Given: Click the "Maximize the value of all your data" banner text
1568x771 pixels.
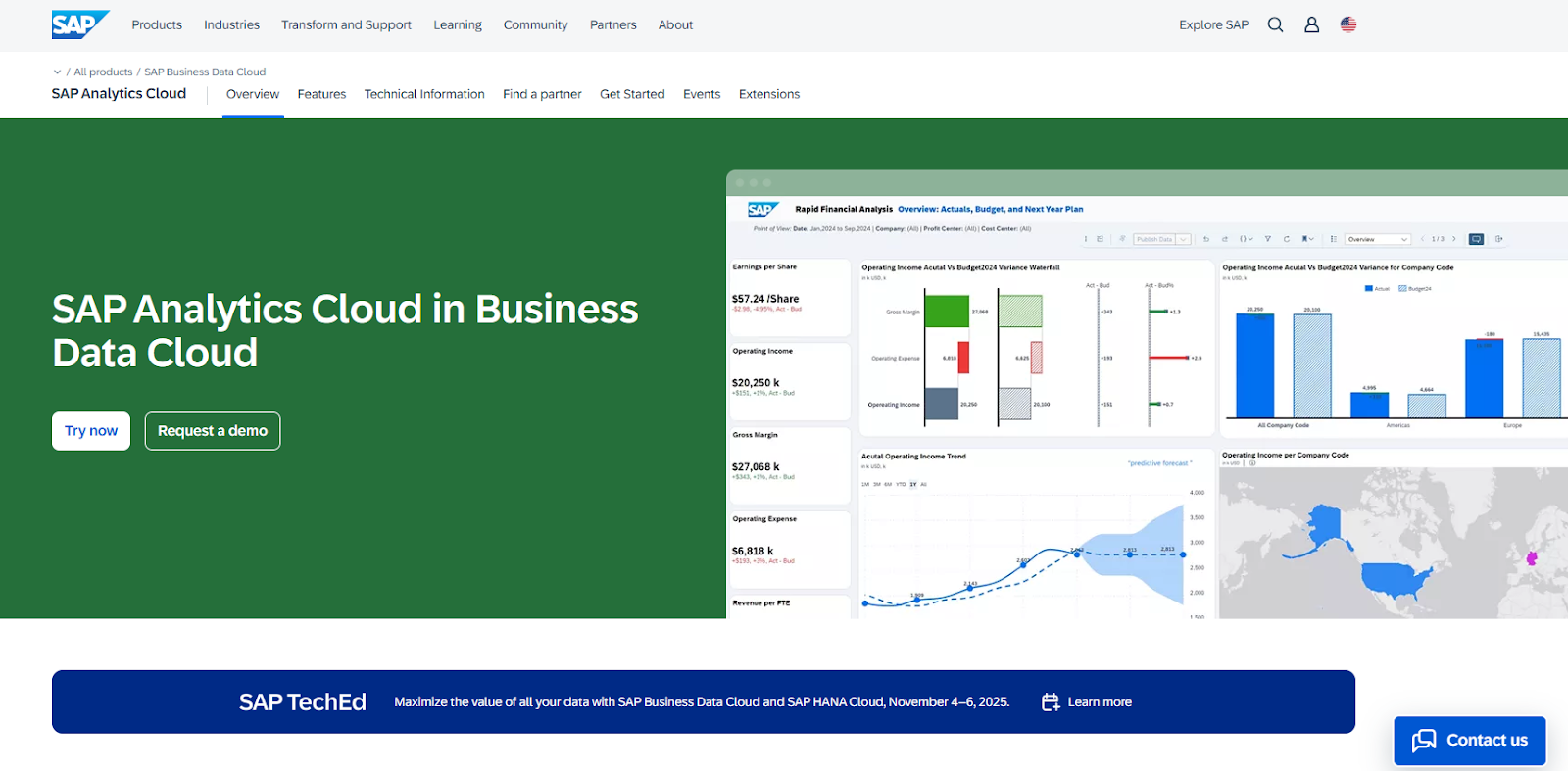Looking at the screenshot, I should [702, 701].
